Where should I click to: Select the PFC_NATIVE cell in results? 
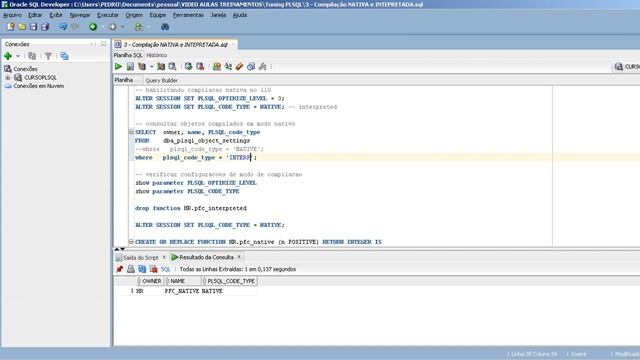pyautogui.click(x=182, y=291)
